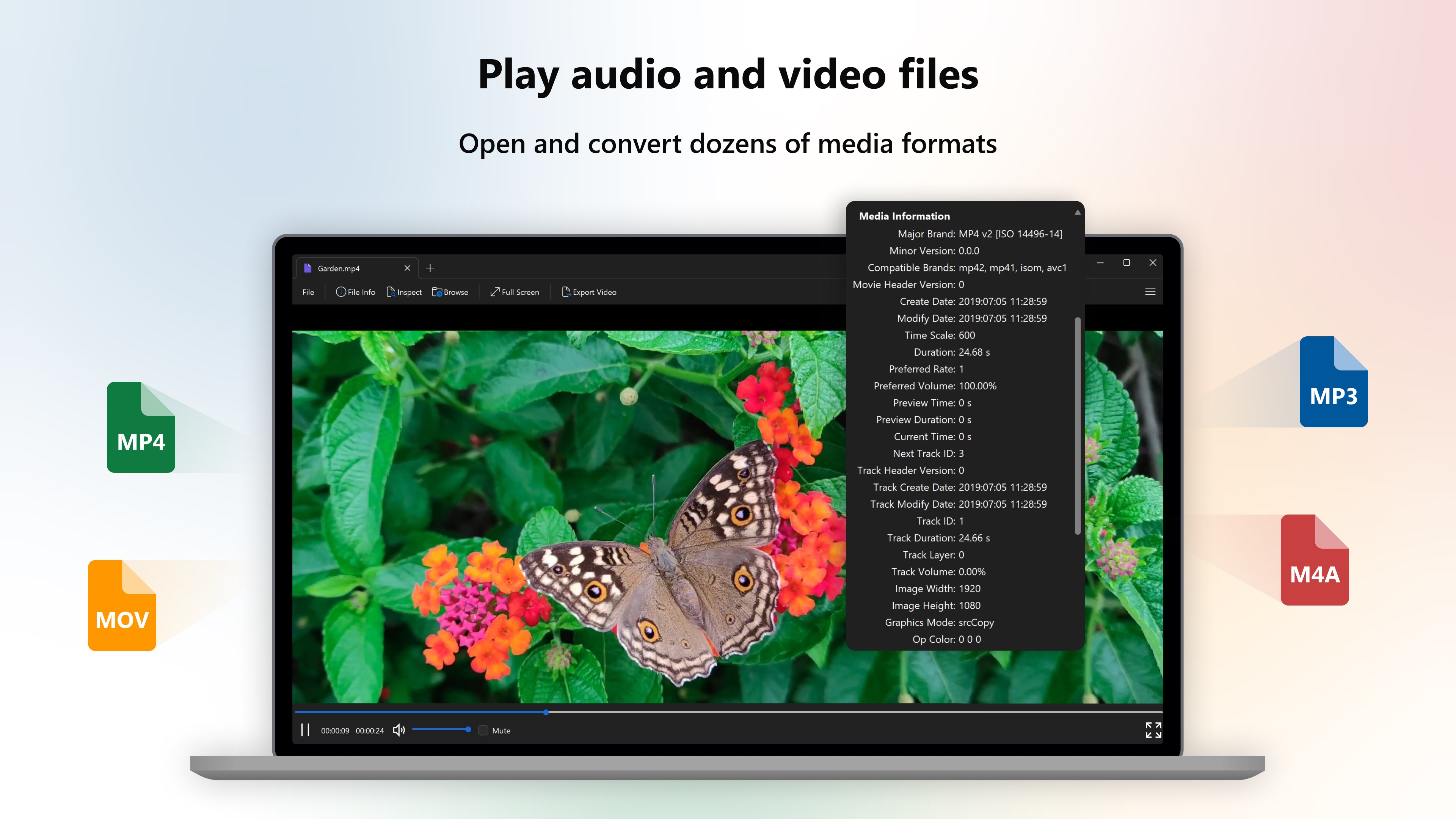Enable the Mute checkbox
Screen dimensions: 1456x819
pyautogui.click(x=483, y=731)
